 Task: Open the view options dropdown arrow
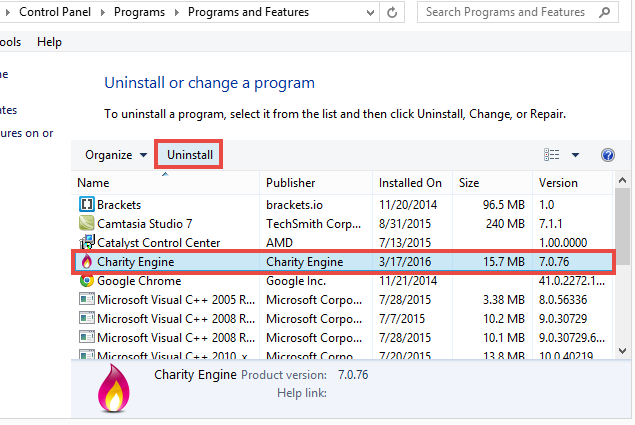(x=575, y=155)
